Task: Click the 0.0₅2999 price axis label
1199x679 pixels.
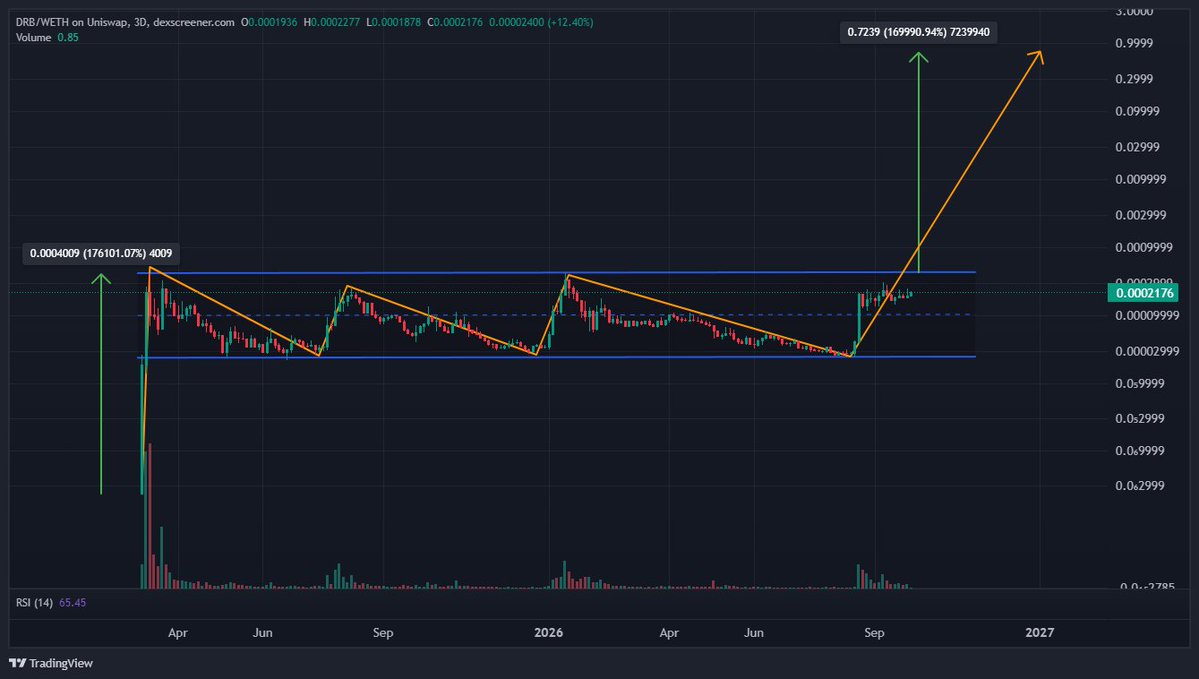Action: pos(1140,419)
